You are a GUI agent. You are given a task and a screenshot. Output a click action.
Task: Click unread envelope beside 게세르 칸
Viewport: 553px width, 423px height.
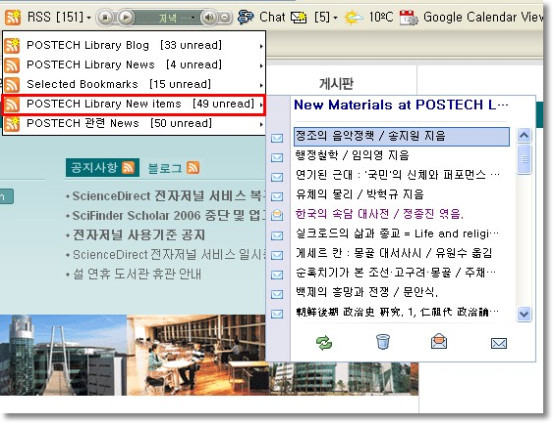pyautogui.click(x=277, y=255)
